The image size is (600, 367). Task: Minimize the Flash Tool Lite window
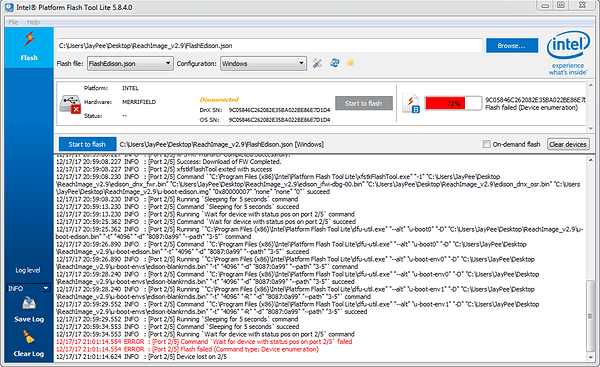point(546,5)
